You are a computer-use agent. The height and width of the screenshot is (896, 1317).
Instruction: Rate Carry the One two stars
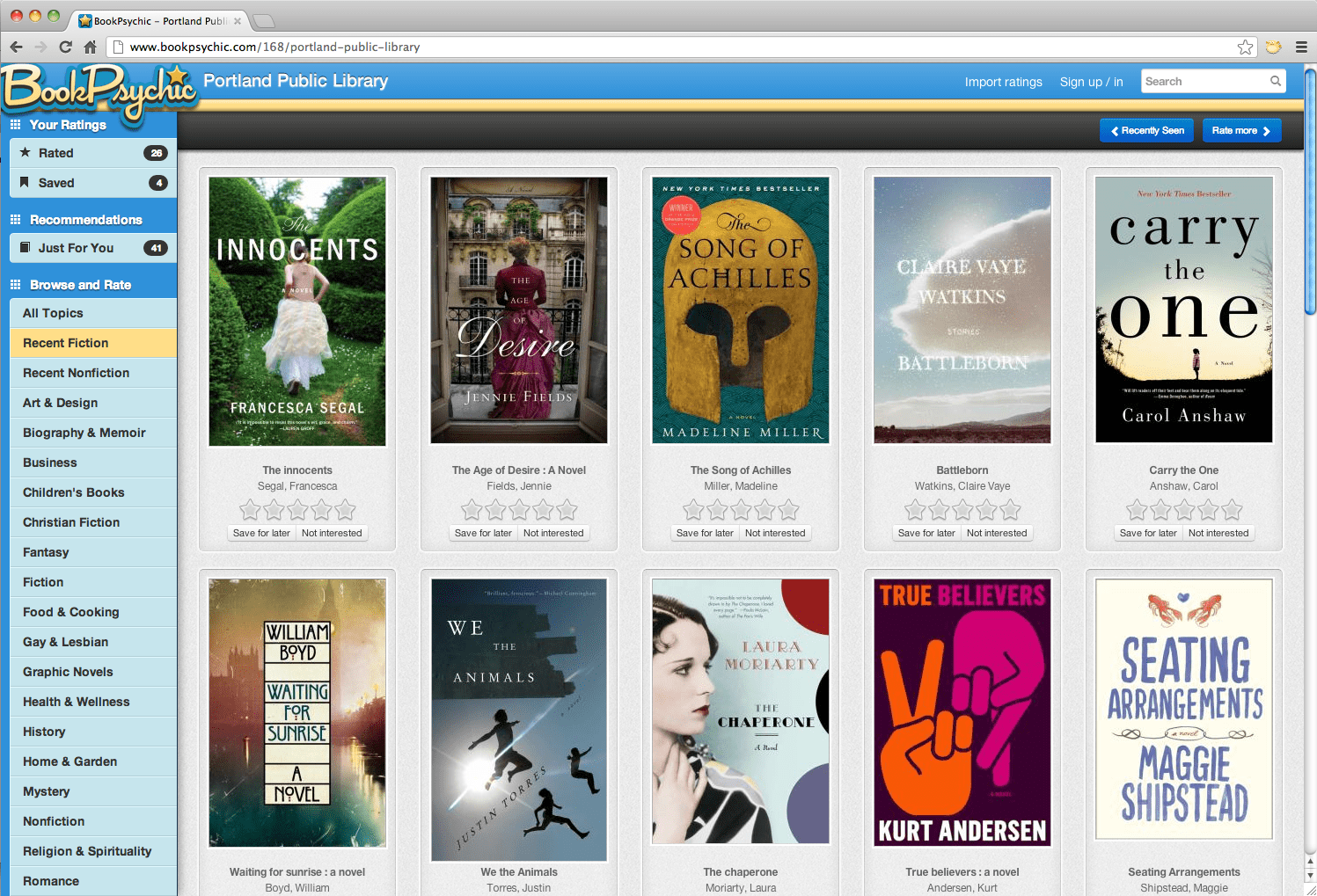[x=1161, y=509]
